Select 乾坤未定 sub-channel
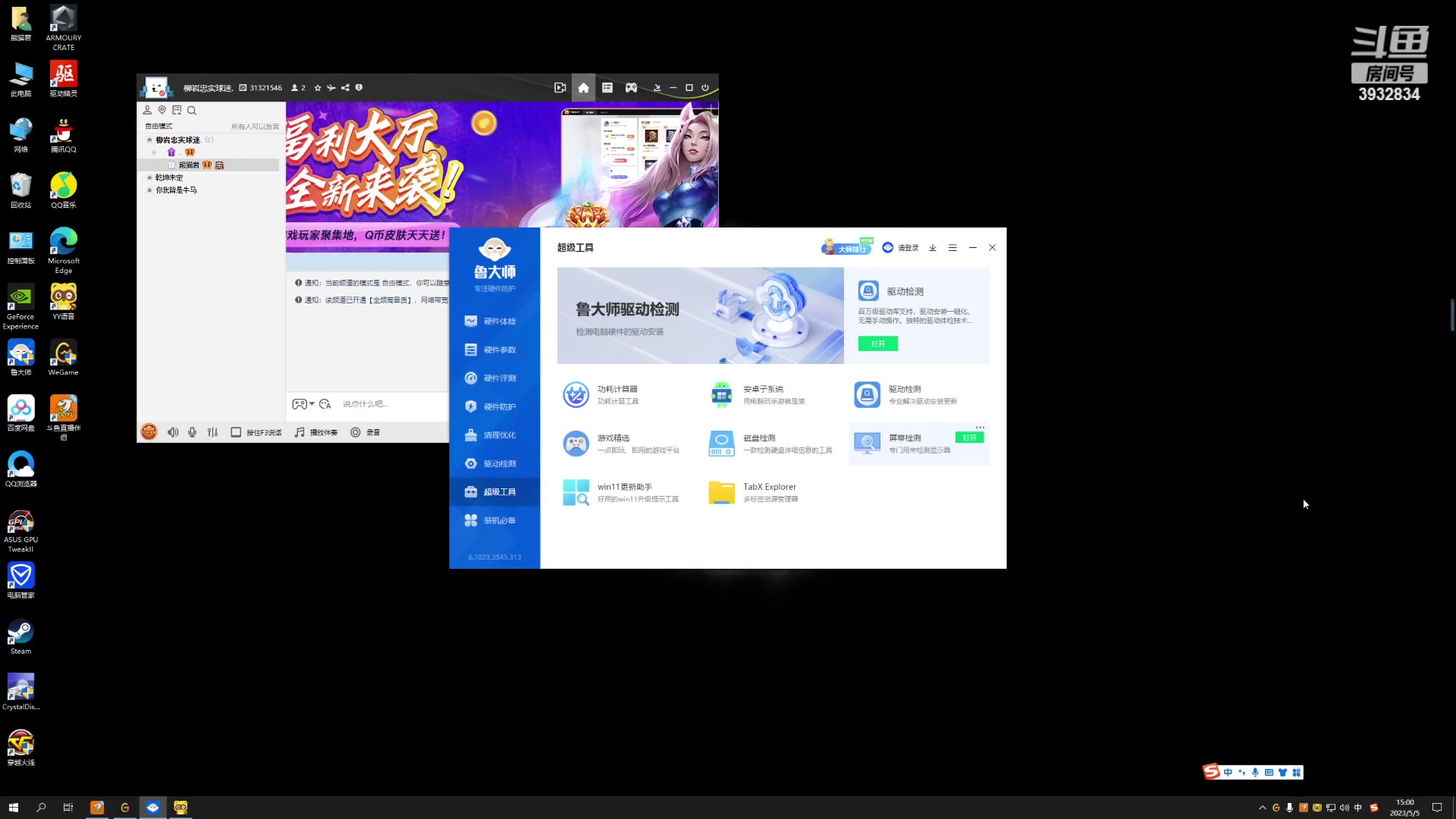The height and width of the screenshot is (819, 1456). click(169, 177)
